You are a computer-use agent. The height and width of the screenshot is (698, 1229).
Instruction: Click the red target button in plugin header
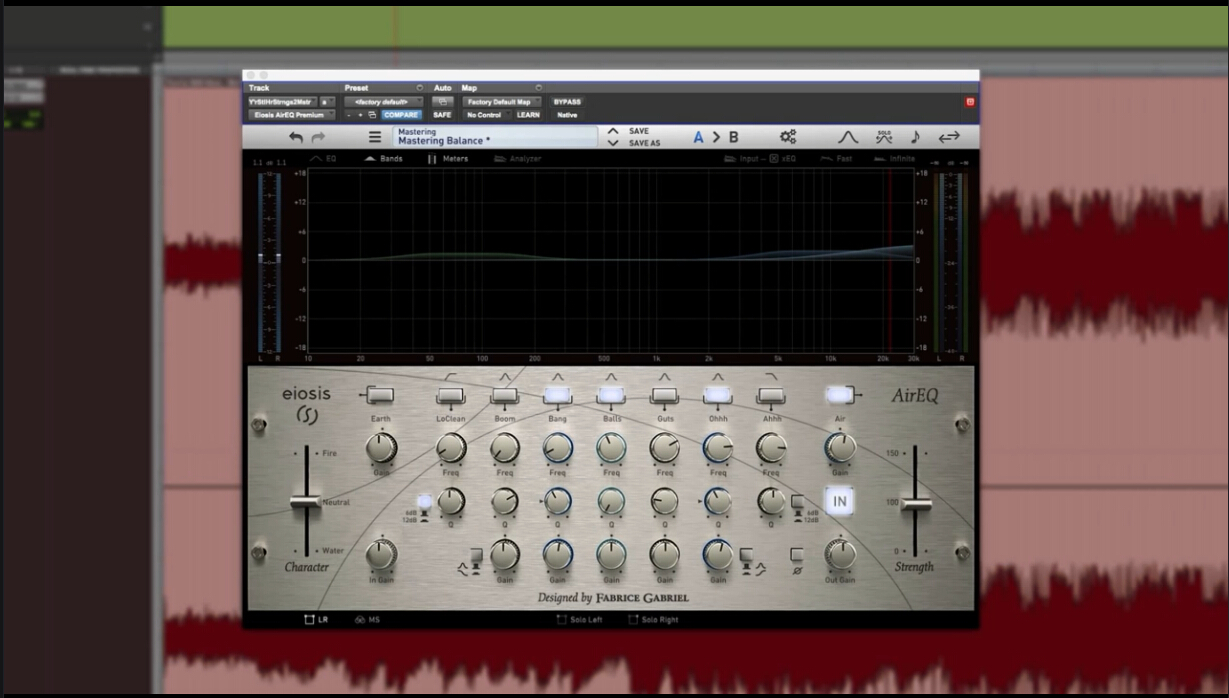(x=969, y=102)
